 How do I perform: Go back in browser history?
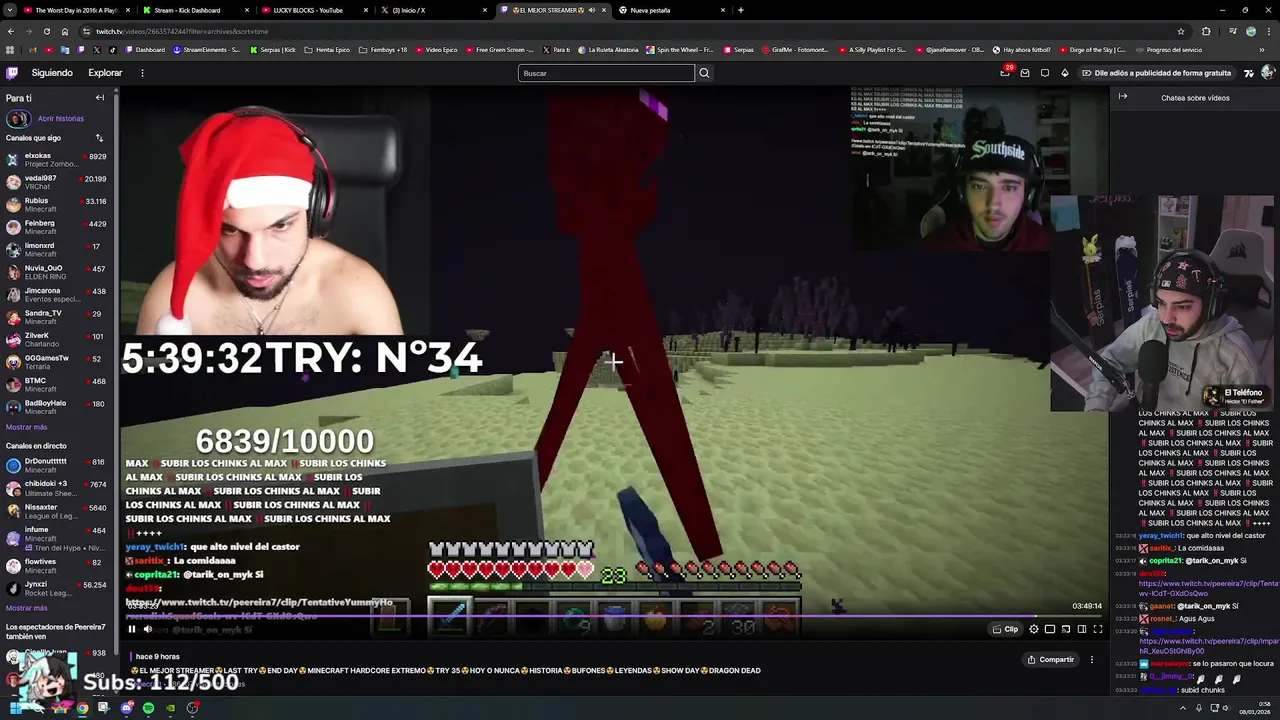[11, 31]
